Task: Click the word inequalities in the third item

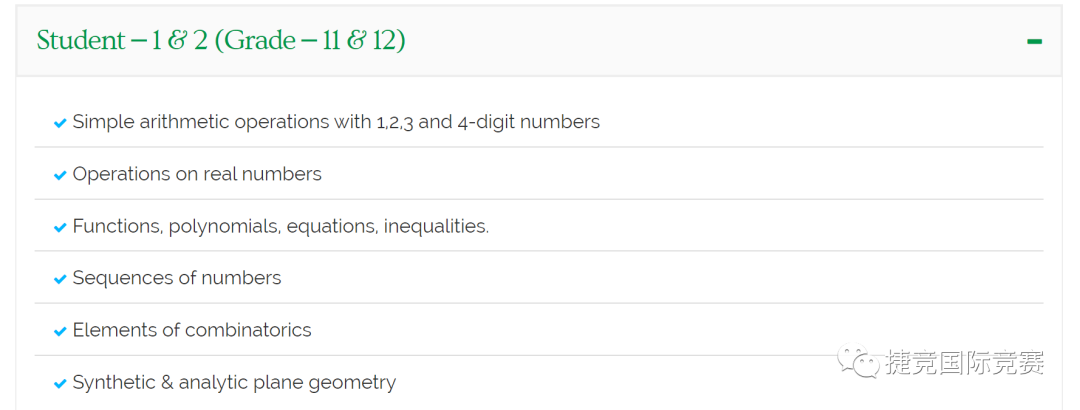Action: 436,227
